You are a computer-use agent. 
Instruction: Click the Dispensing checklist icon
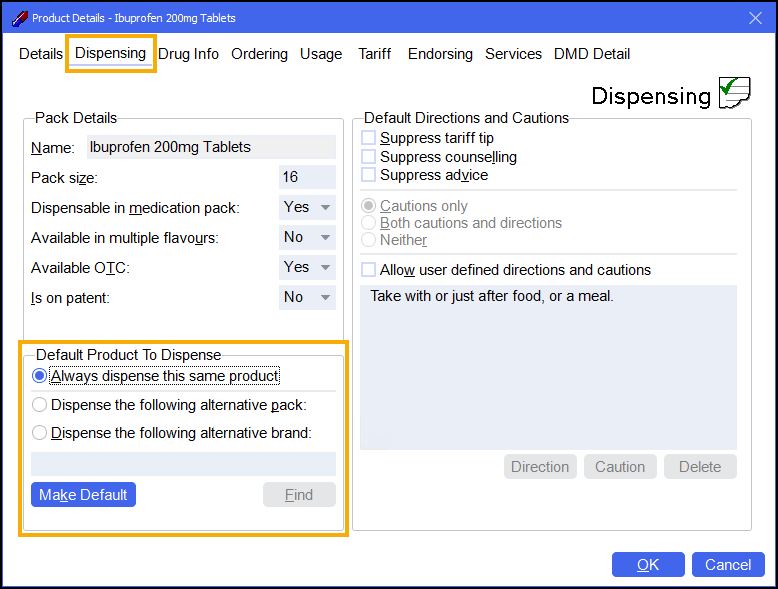735,93
